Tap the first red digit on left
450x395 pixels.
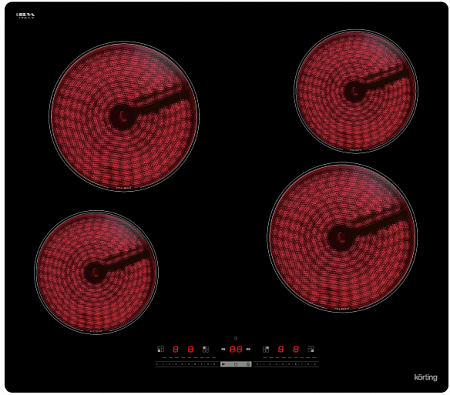click(175, 349)
